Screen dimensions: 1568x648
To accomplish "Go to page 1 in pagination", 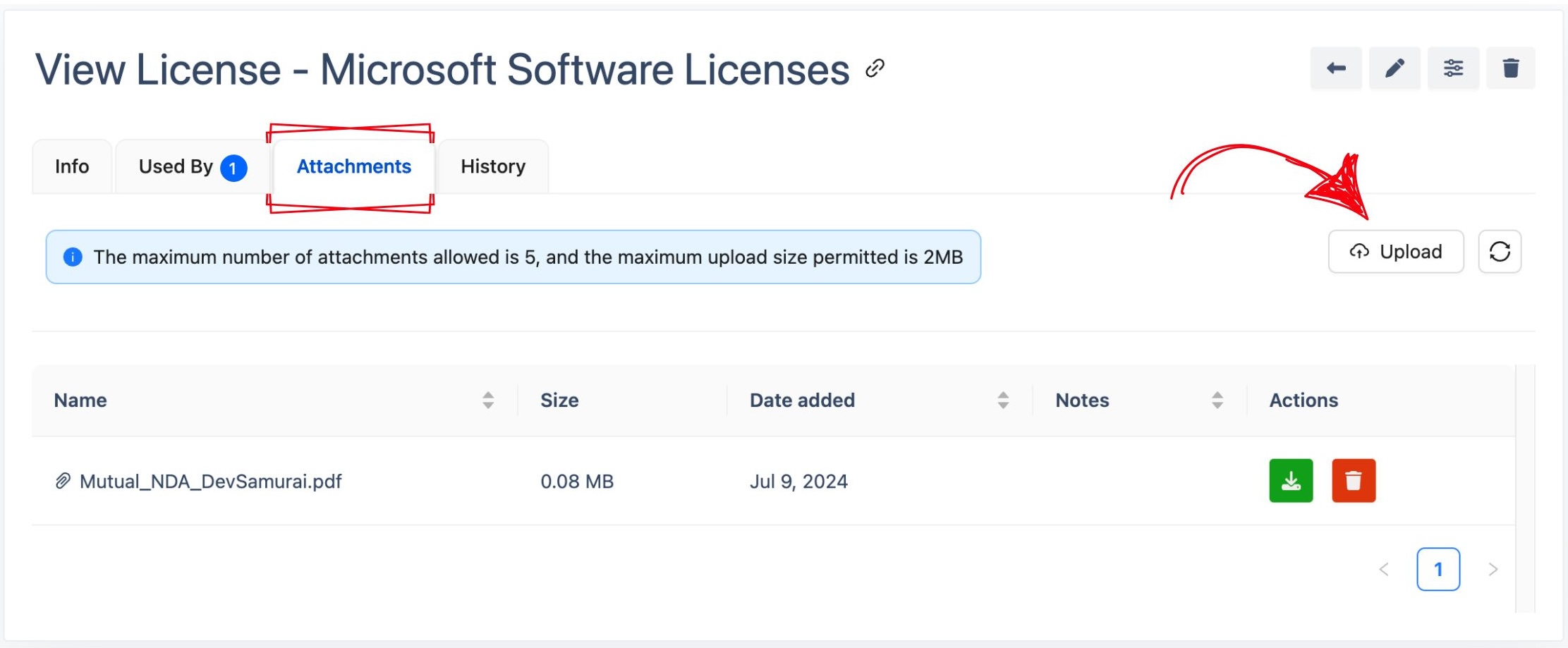I will click(x=1438, y=569).
